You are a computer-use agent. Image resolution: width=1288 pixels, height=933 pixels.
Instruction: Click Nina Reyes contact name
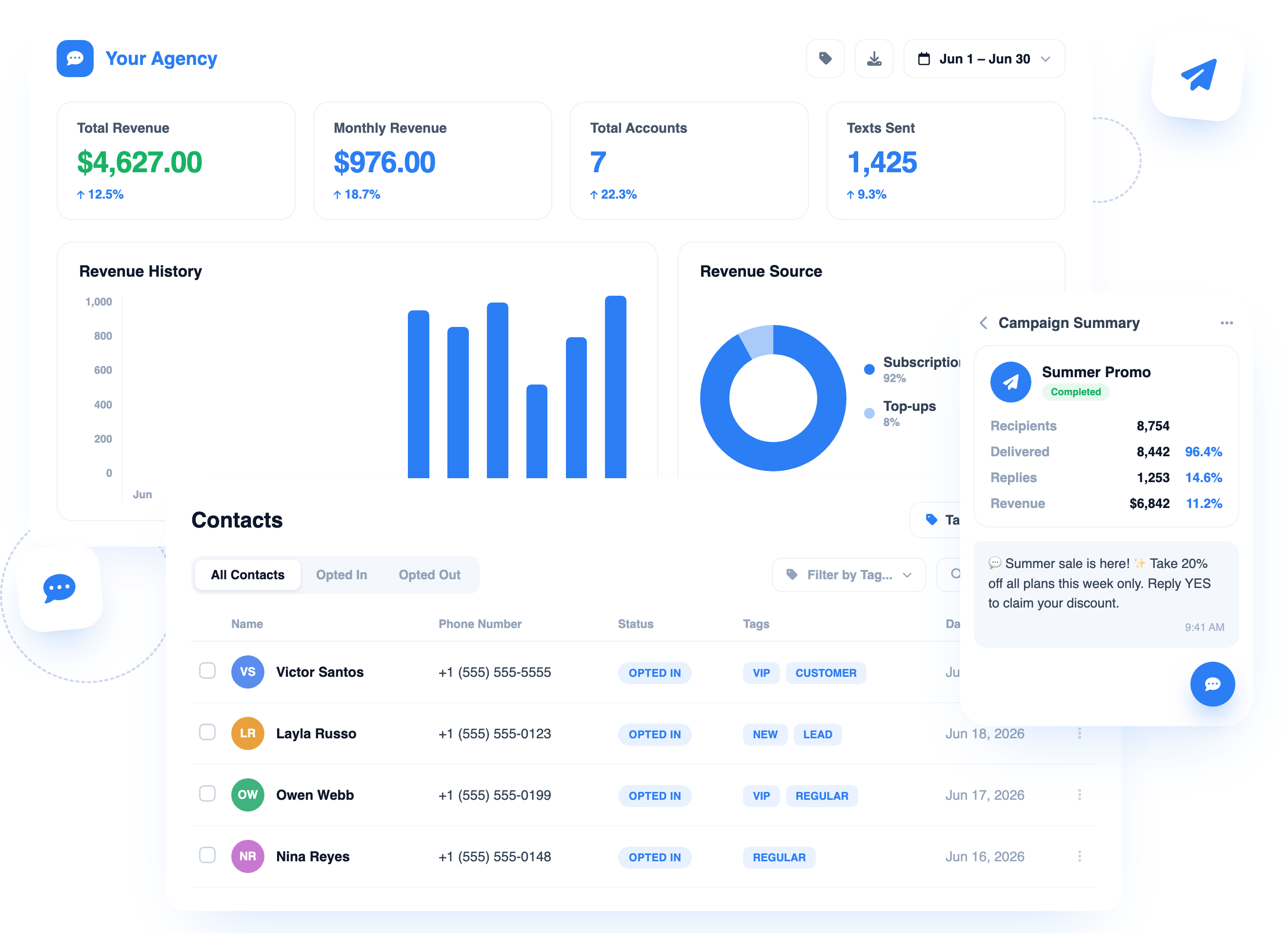(312, 856)
